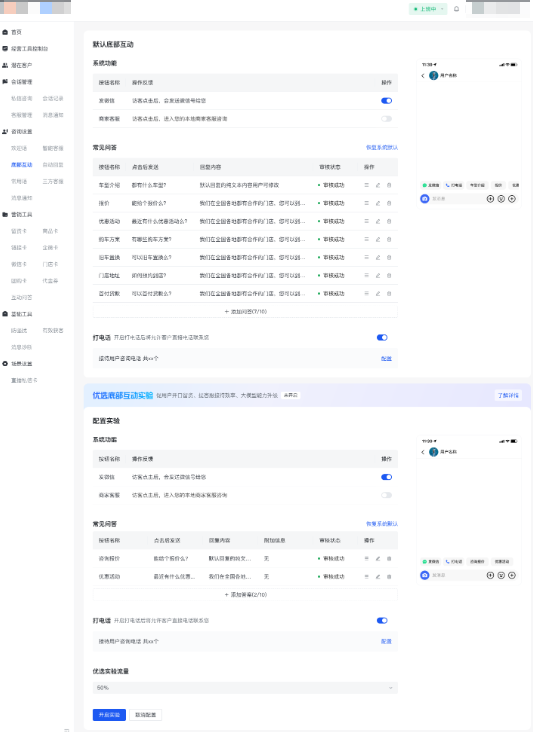This screenshot has width=533, height=732.
Task: Click the notification bell icon
Action: [x=456, y=9]
